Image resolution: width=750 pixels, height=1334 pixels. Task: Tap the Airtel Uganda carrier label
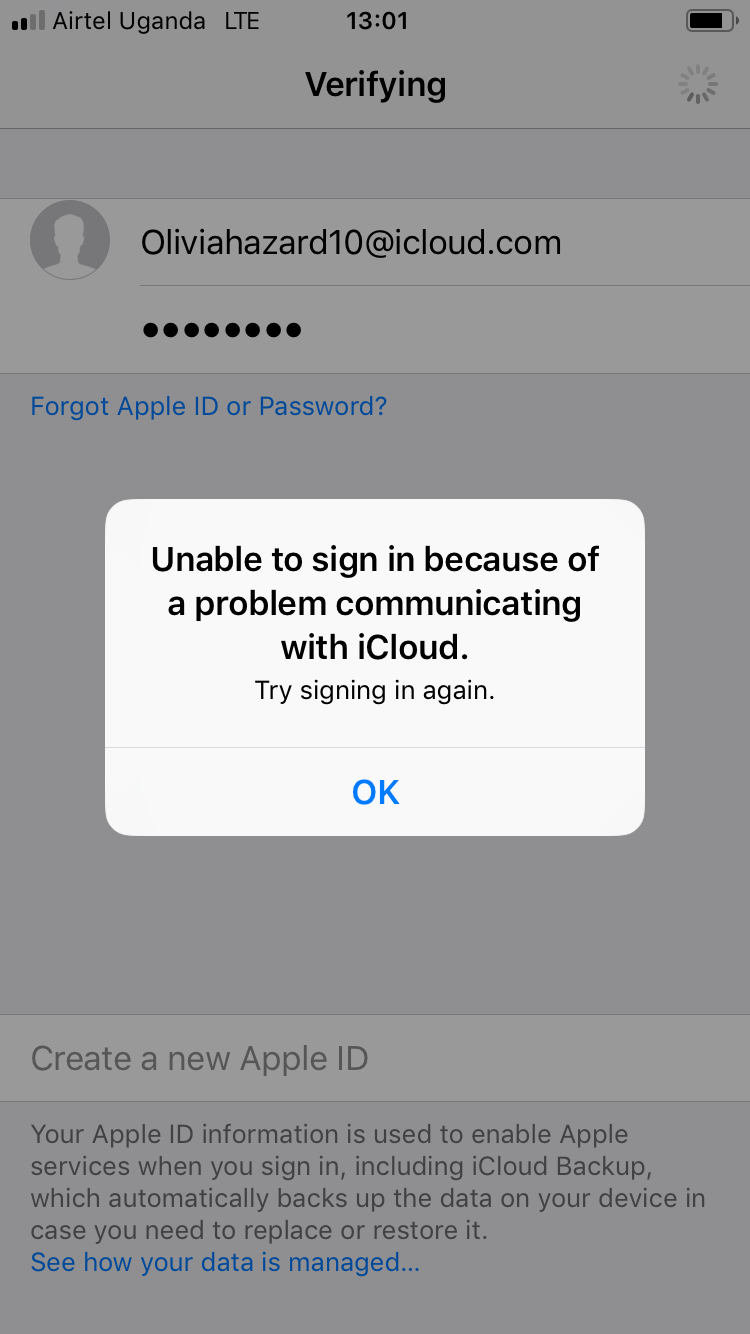click(x=129, y=21)
